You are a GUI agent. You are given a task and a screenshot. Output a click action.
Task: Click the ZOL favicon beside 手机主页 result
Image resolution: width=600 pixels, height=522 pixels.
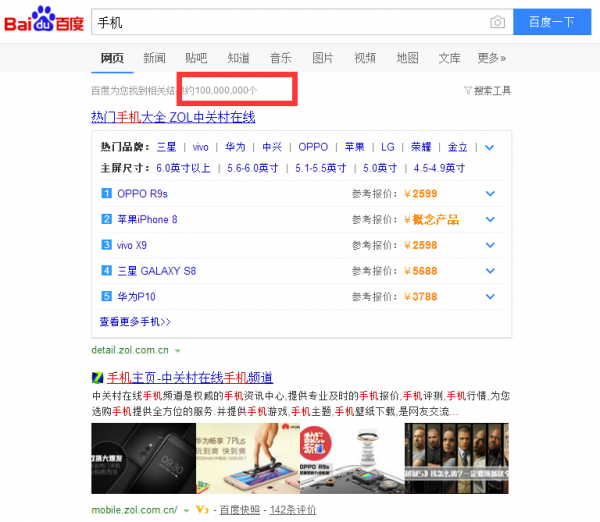click(x=97, y=378)
